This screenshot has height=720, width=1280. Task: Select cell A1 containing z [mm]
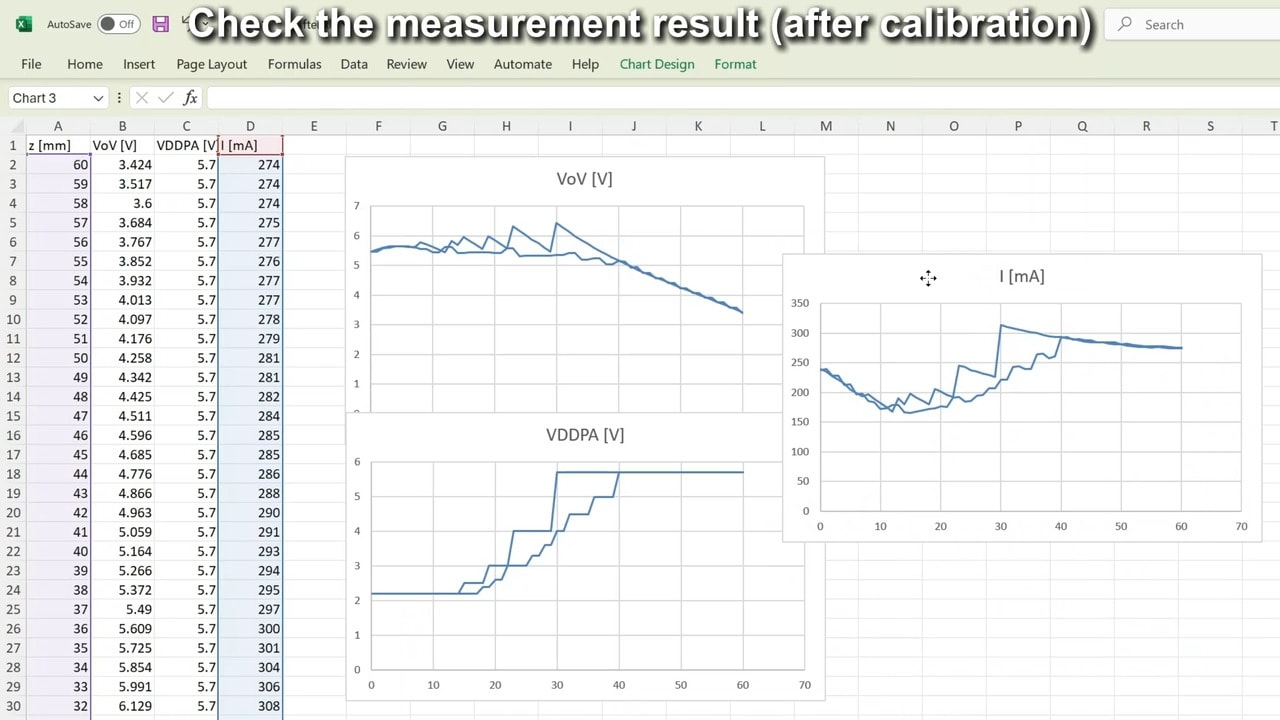tap(58, 145)
